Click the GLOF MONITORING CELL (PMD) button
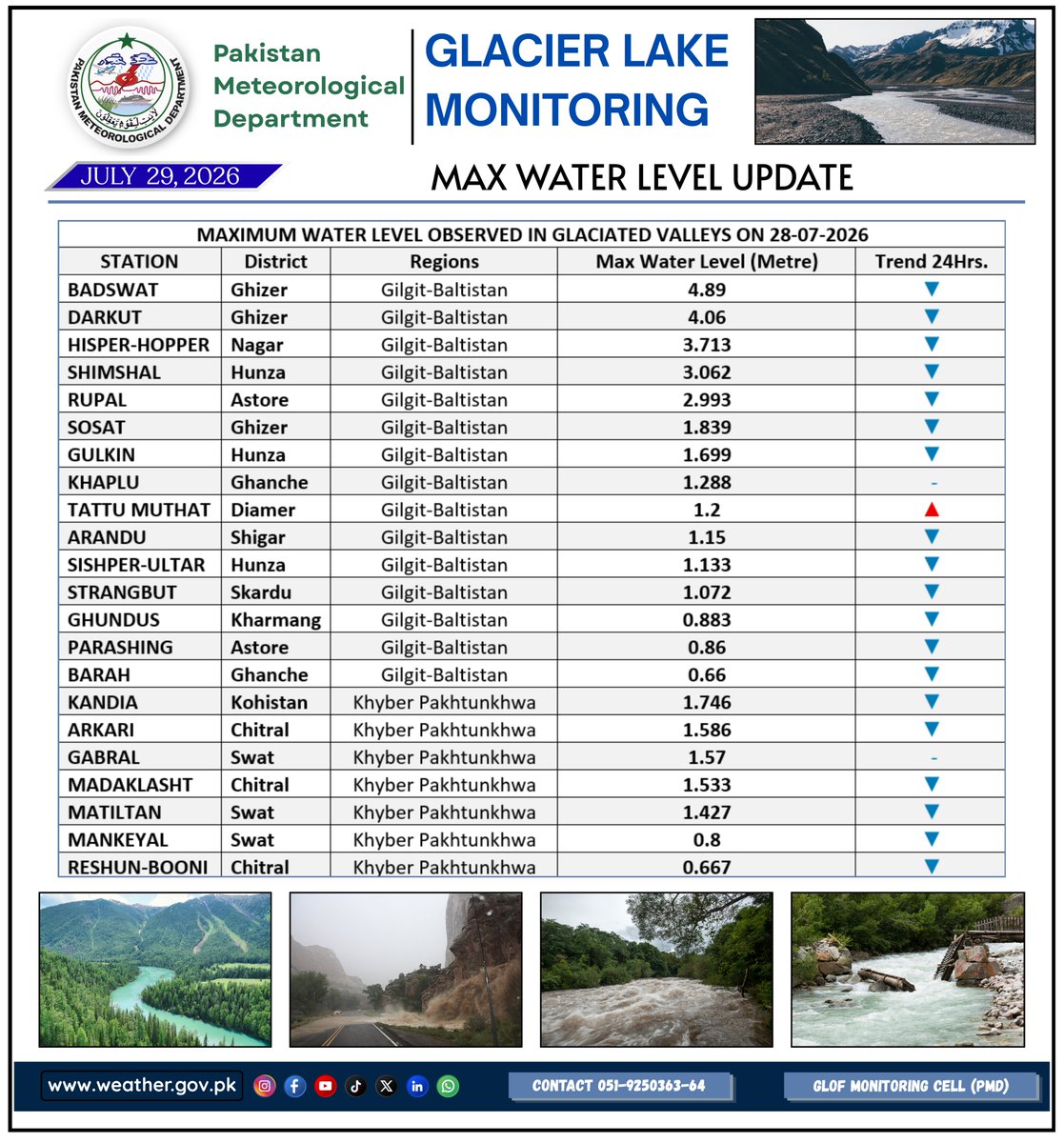The image size is (1064, 1143). [910, 1086]
